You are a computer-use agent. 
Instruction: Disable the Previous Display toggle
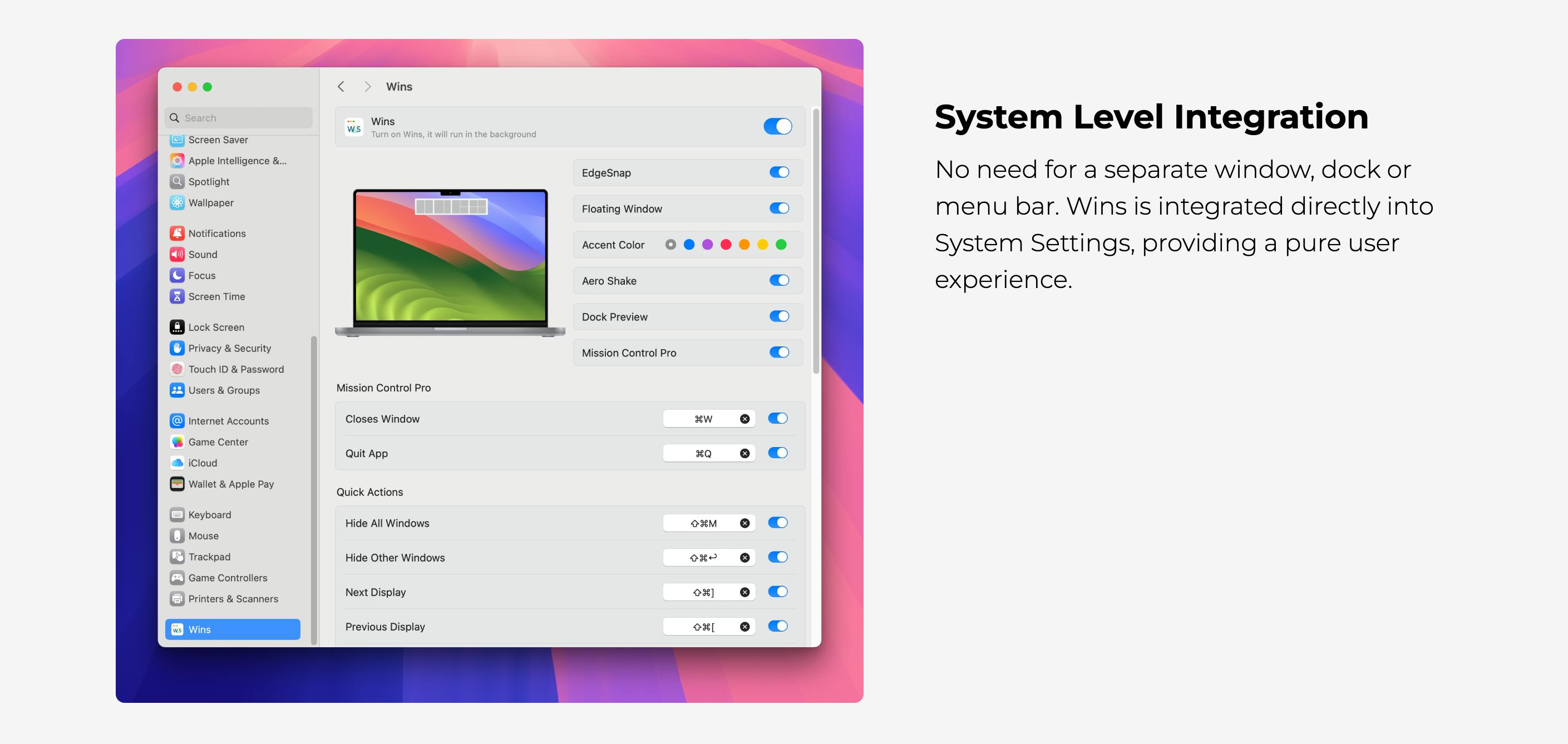(778, 626)
